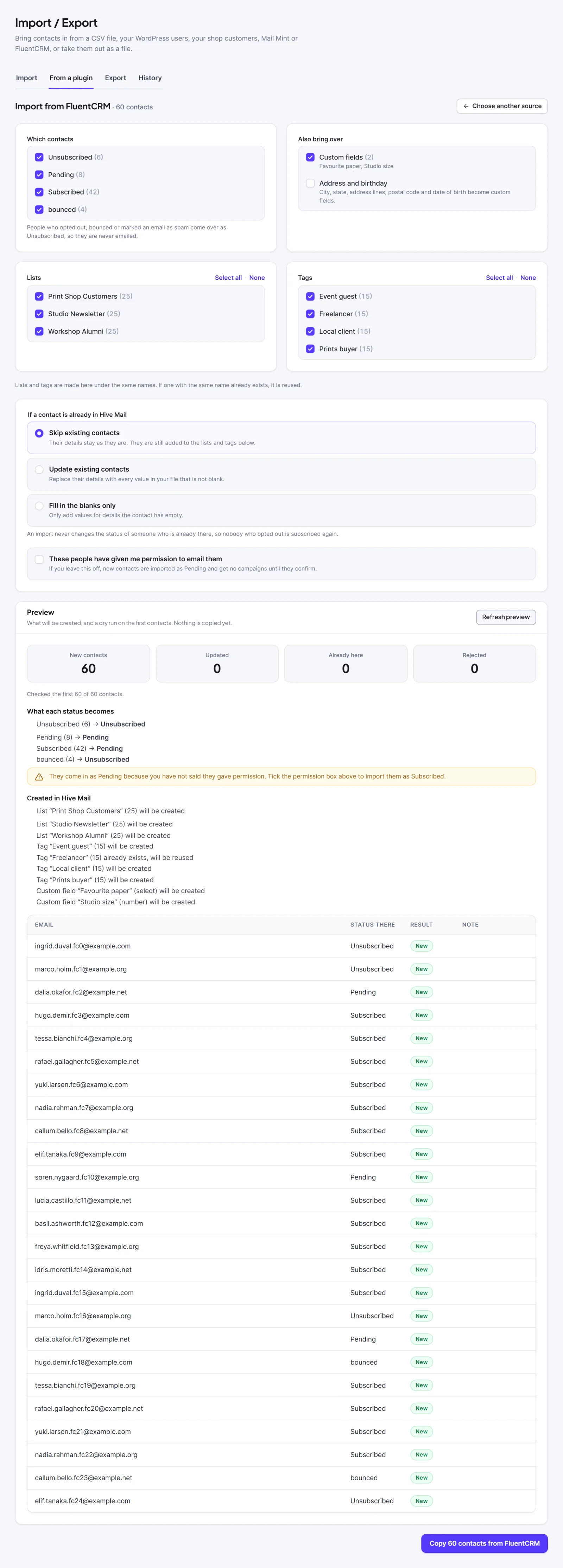Click None in the Tags card
The height and width of the screenshot is (1568, 563).
528,277
